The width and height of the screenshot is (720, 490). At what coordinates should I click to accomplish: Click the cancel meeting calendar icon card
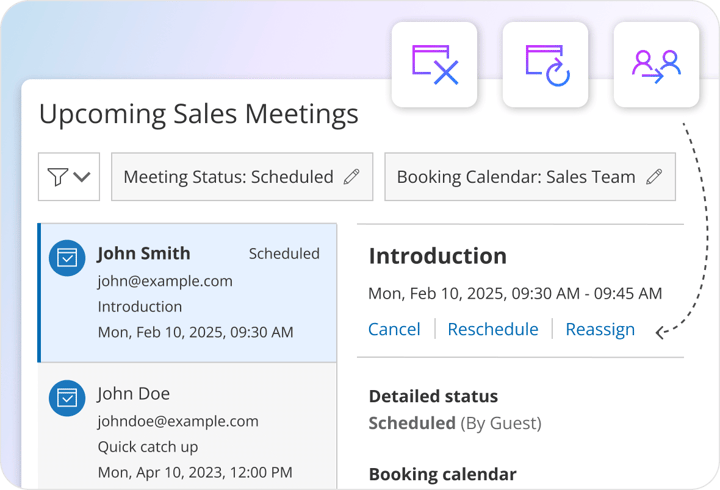(x=434, y=65)
